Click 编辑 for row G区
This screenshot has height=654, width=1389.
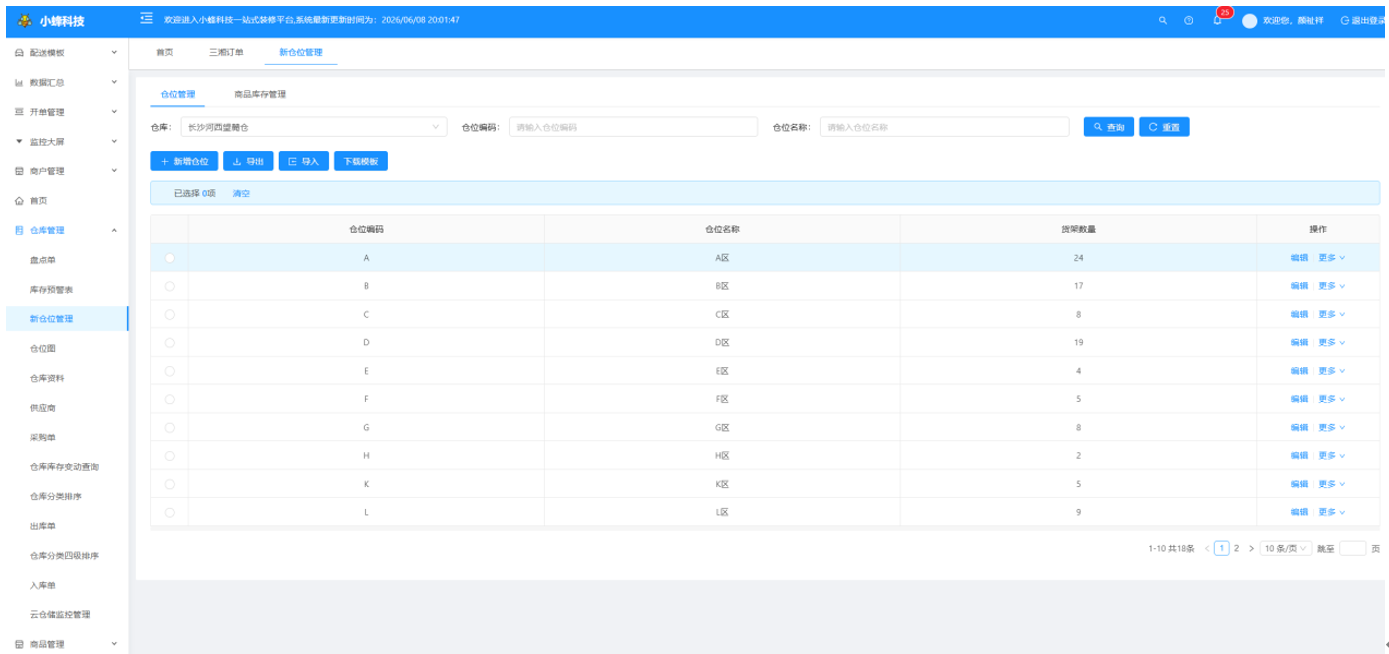point(1299,427)
